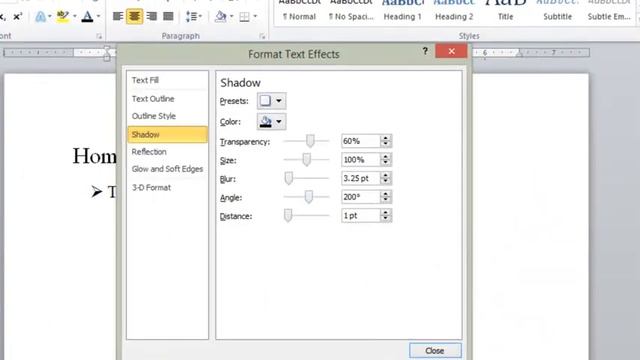Open the Text Outline category
The image size is (640, 360).
tap(167, 99)
